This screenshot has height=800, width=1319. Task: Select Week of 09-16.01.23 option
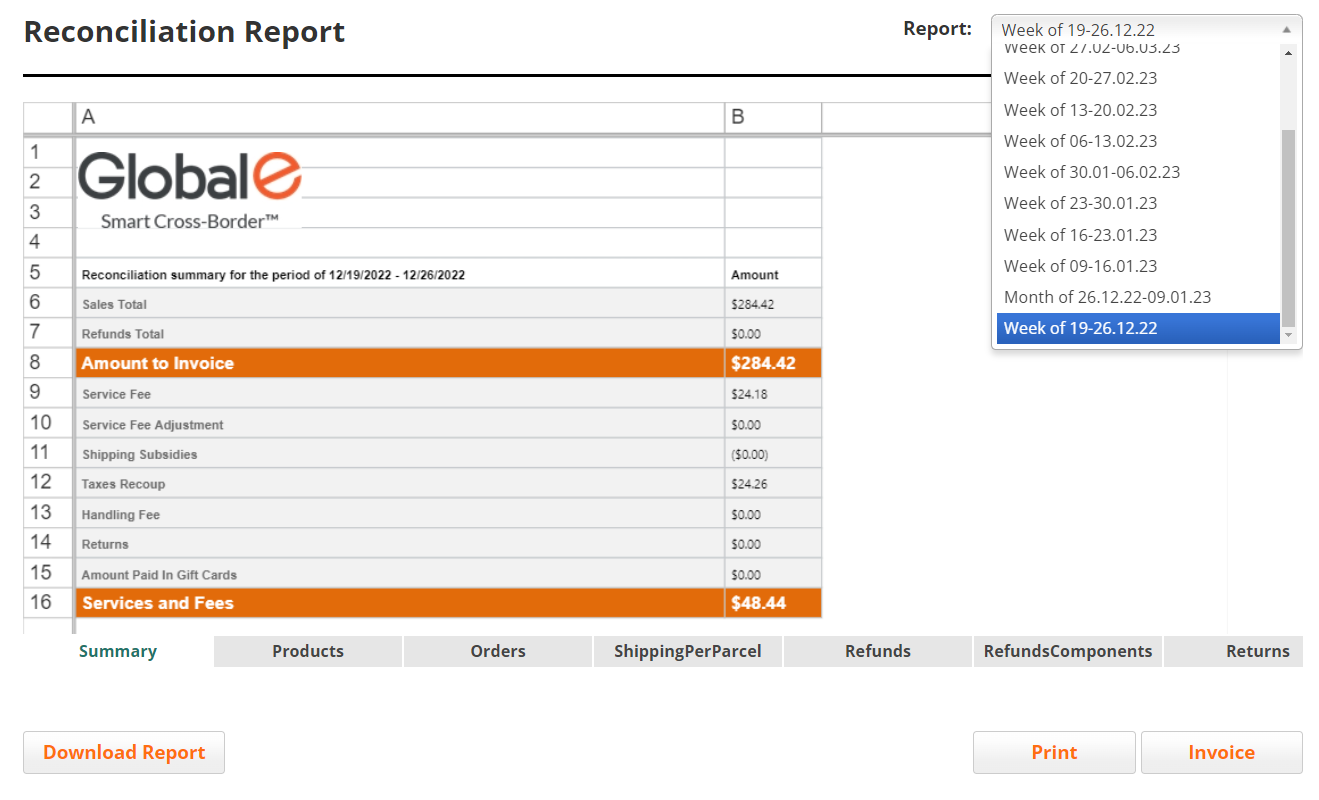tap(1138, 266)
